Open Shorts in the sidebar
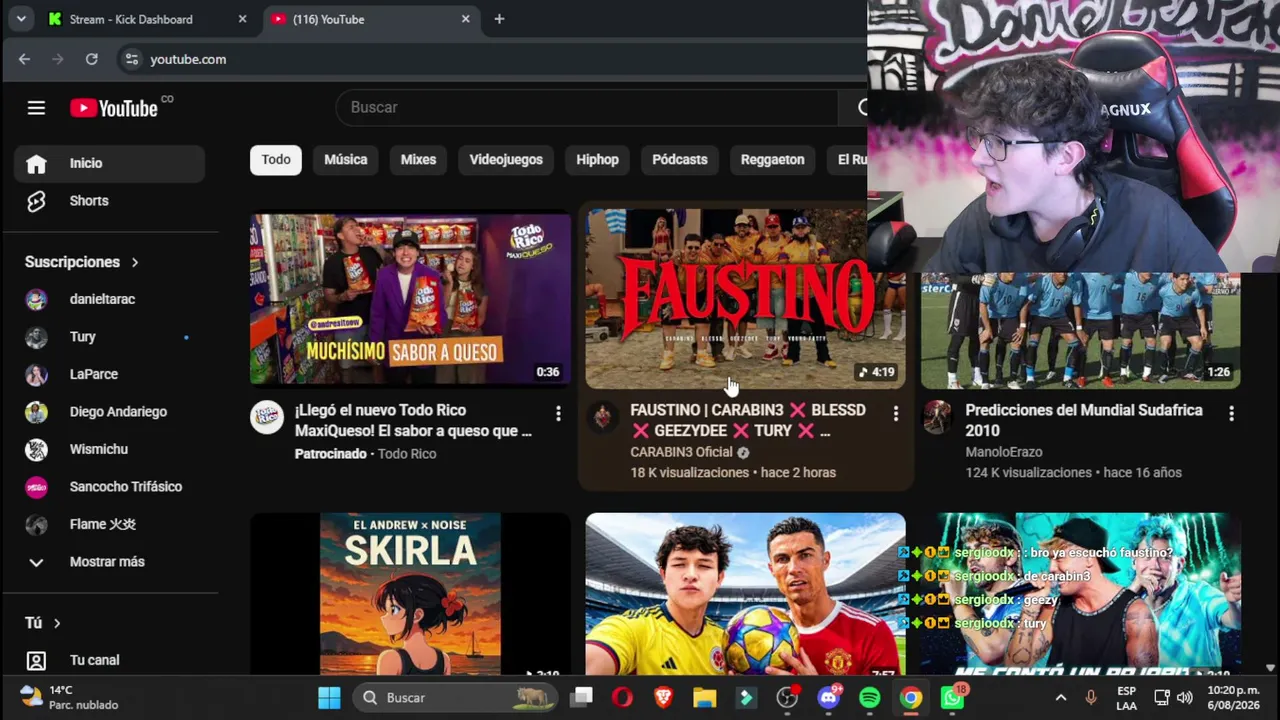This screenshot has width=1280, height=720. pyautogui.click(x=109, y=201)
